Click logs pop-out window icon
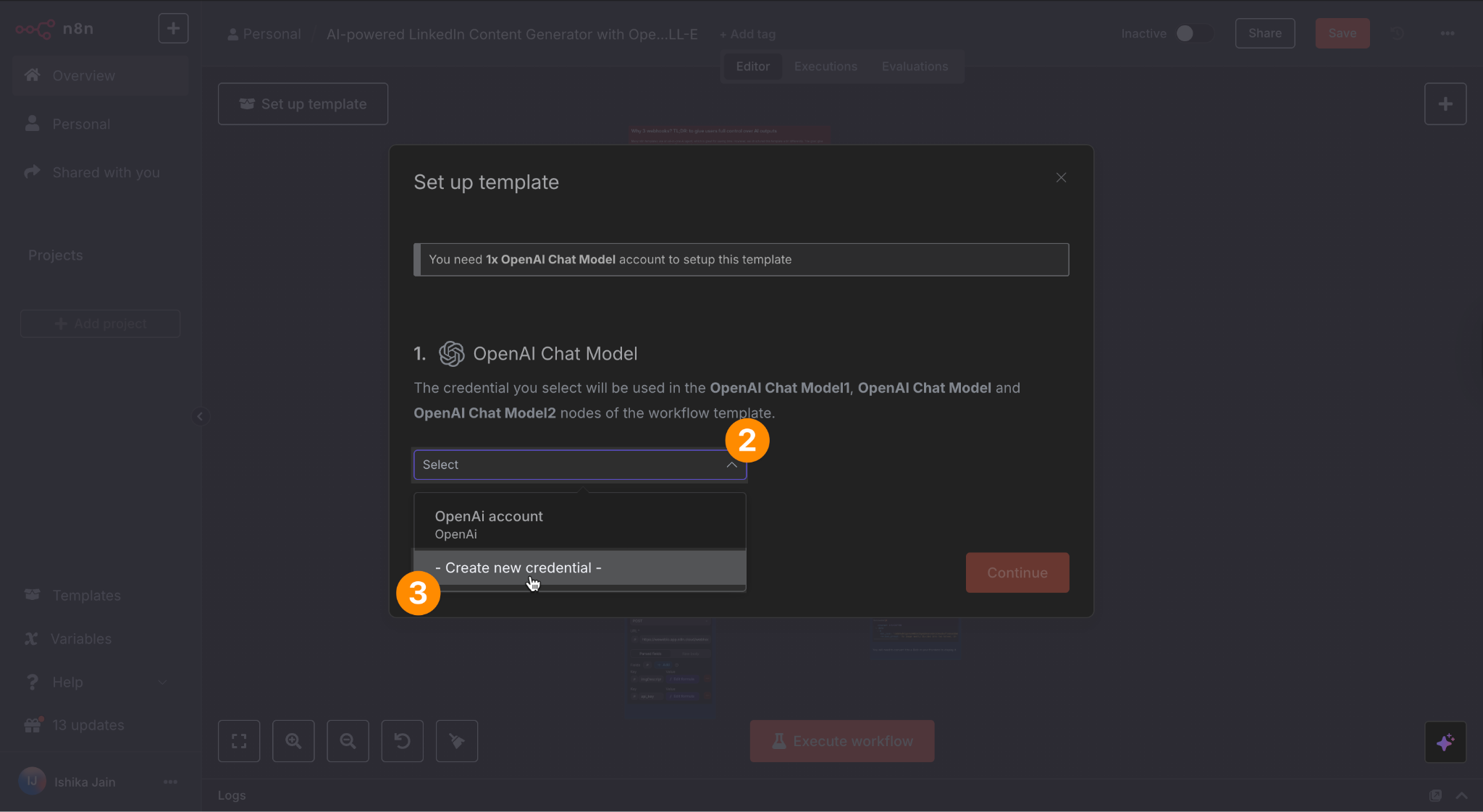The height and width of the screenshot is (812, 1483). [1435, 795]
